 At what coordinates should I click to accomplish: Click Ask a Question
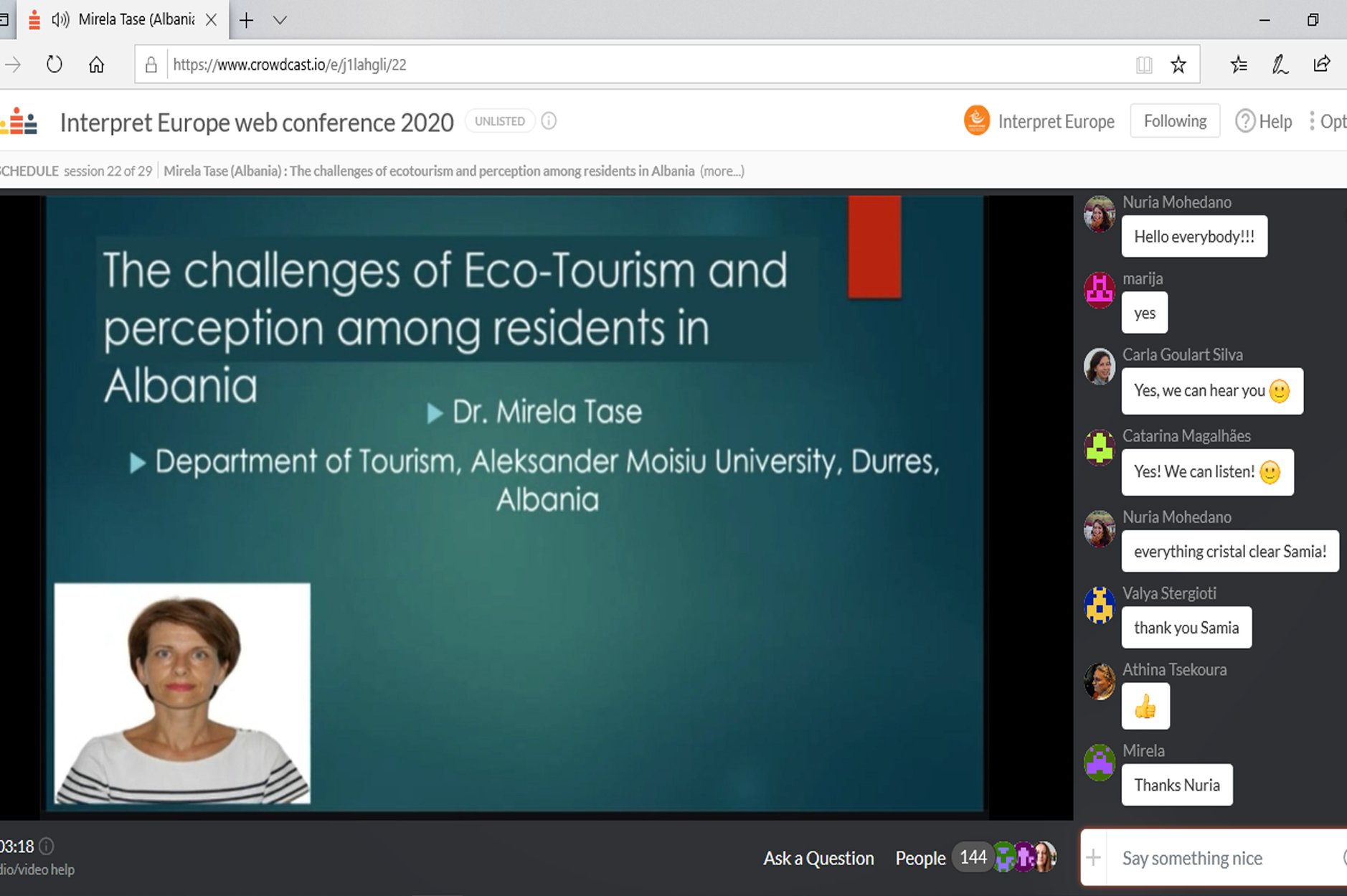pos(818,858)
